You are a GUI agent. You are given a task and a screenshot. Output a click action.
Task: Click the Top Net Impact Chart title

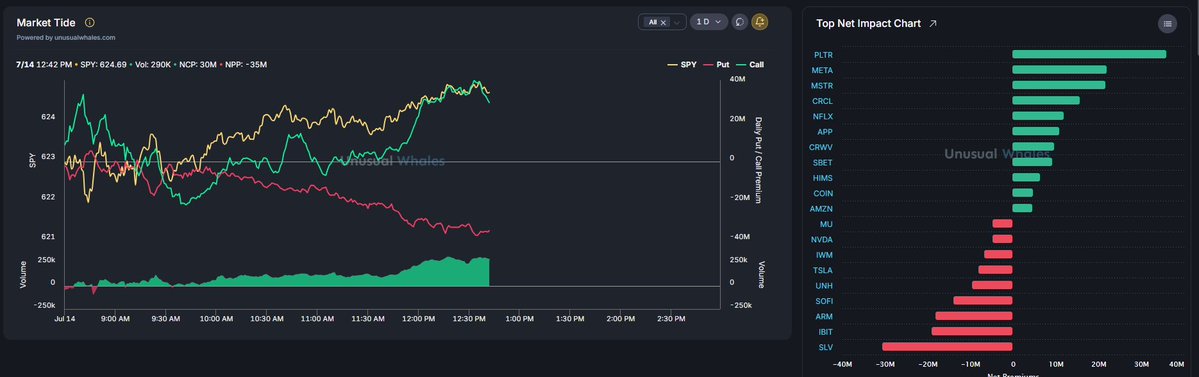tap(868, 24)
